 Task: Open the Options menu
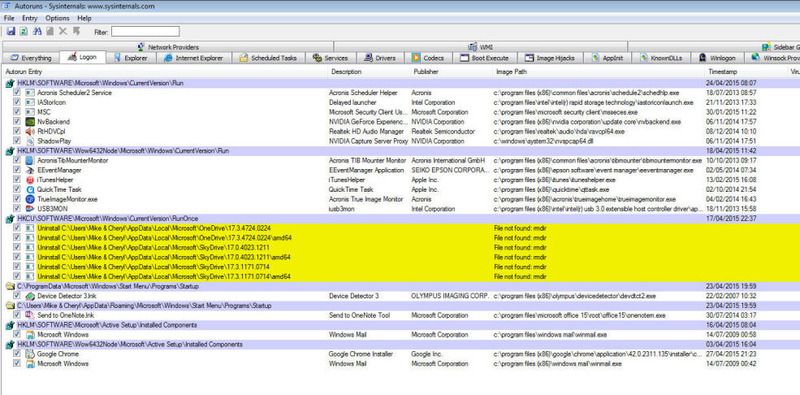pyautogui.click(x=57, y=18)
